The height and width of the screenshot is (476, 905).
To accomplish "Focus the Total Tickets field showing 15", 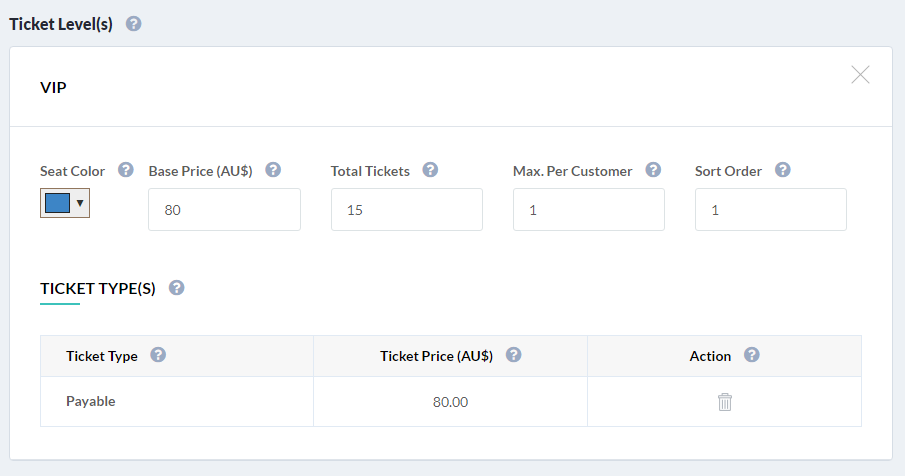I will tap(407, 209).
